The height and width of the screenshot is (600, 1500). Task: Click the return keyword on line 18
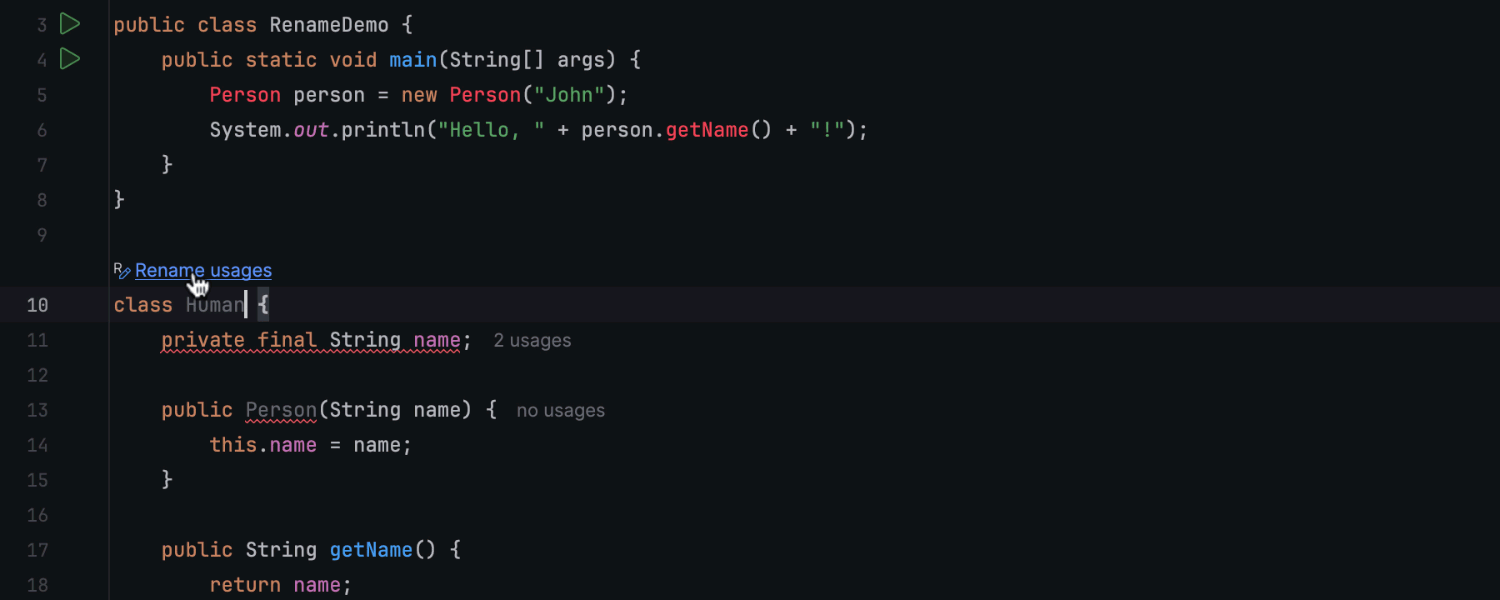click(245, 585)
